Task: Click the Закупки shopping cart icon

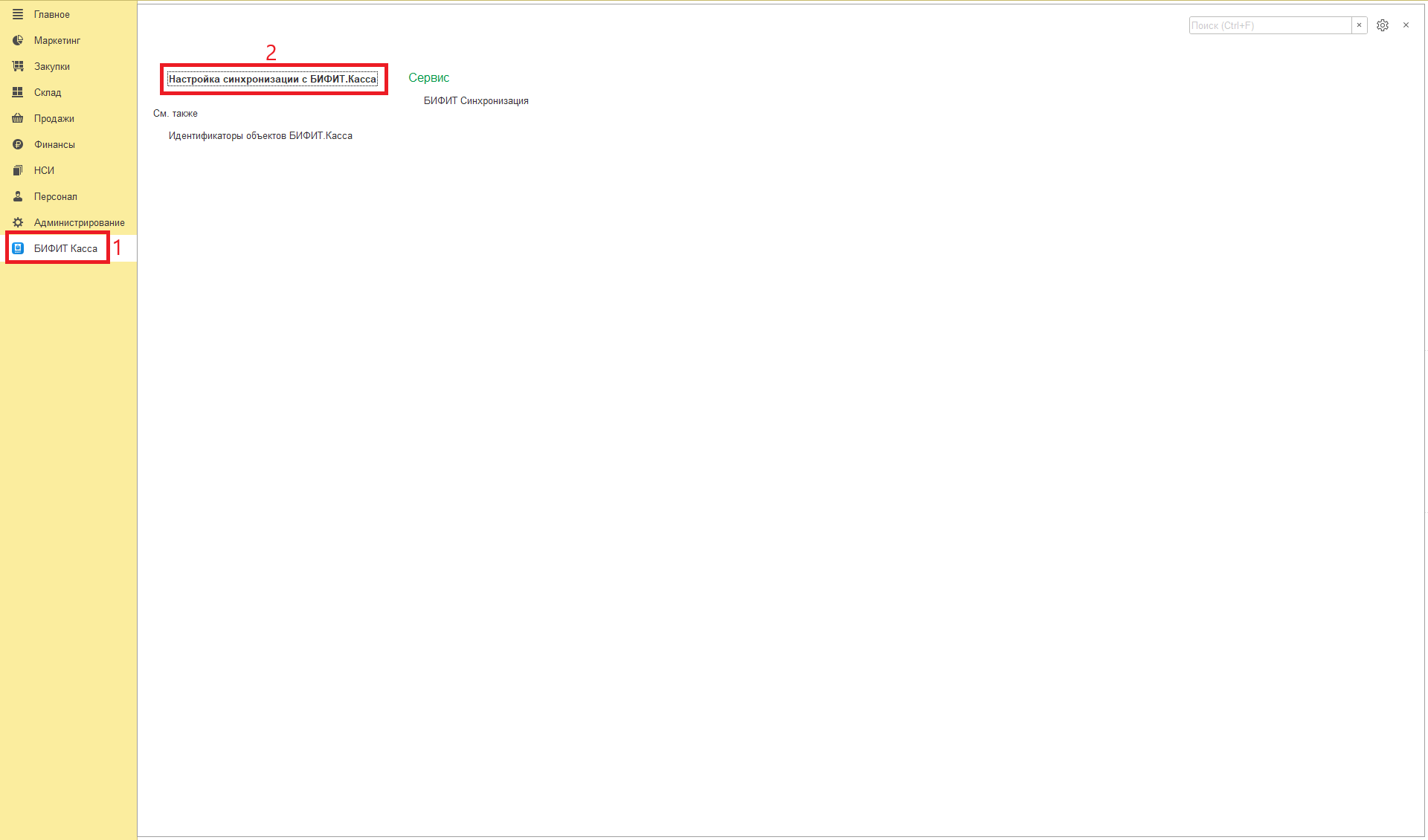Action: click(x=18, y=66)
